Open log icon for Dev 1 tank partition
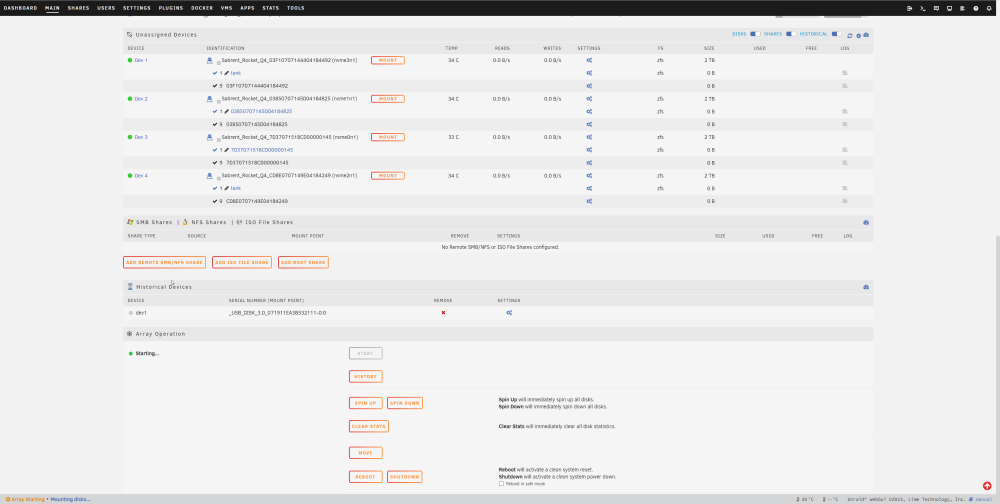The image size is (1000, 504). [845, 73]
